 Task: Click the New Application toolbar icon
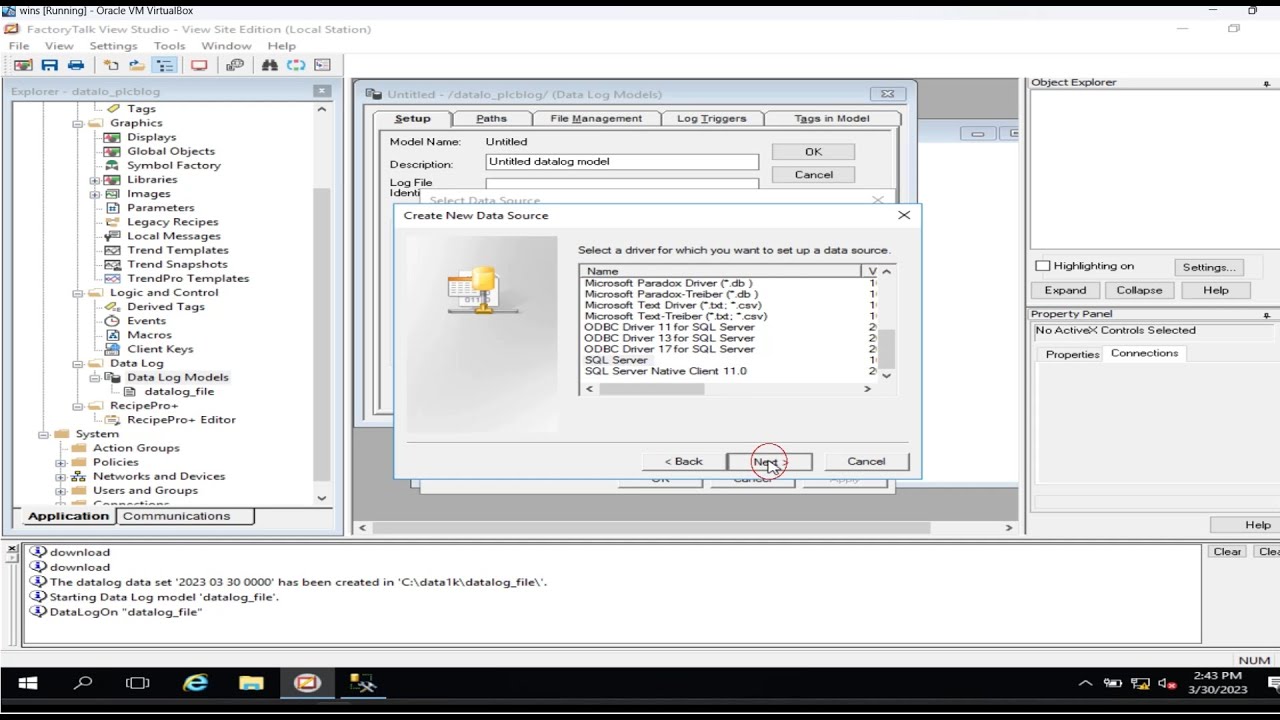pyautogui.click(x=111, y=65)
